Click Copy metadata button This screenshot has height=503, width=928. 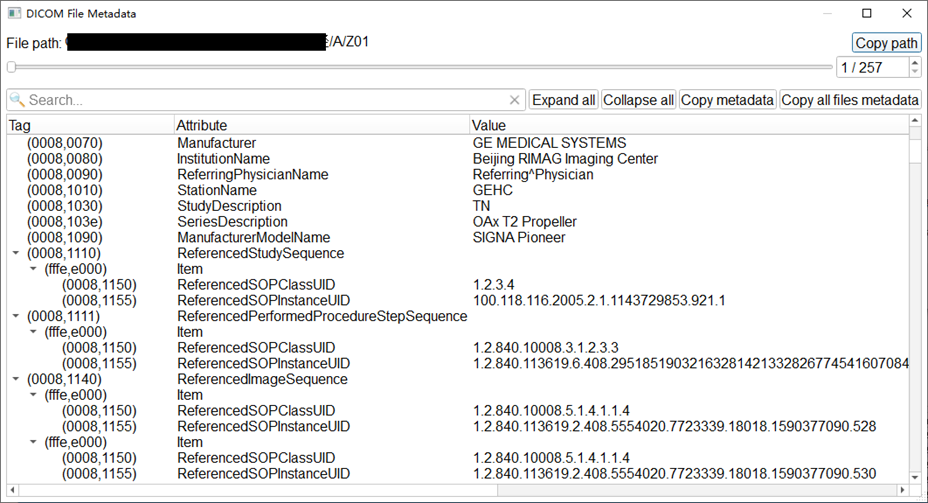tap(727, 100)
